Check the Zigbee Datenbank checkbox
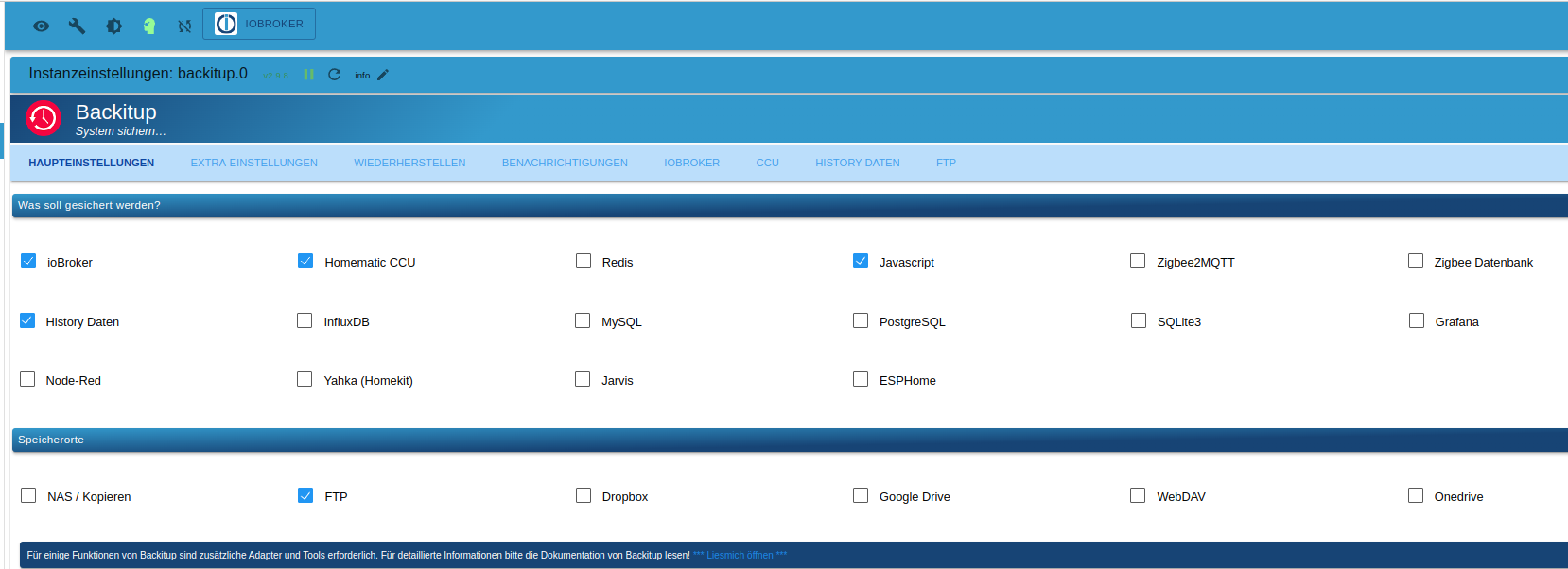This screenshot has width=1568, height=569. [x=1416, y=261]
